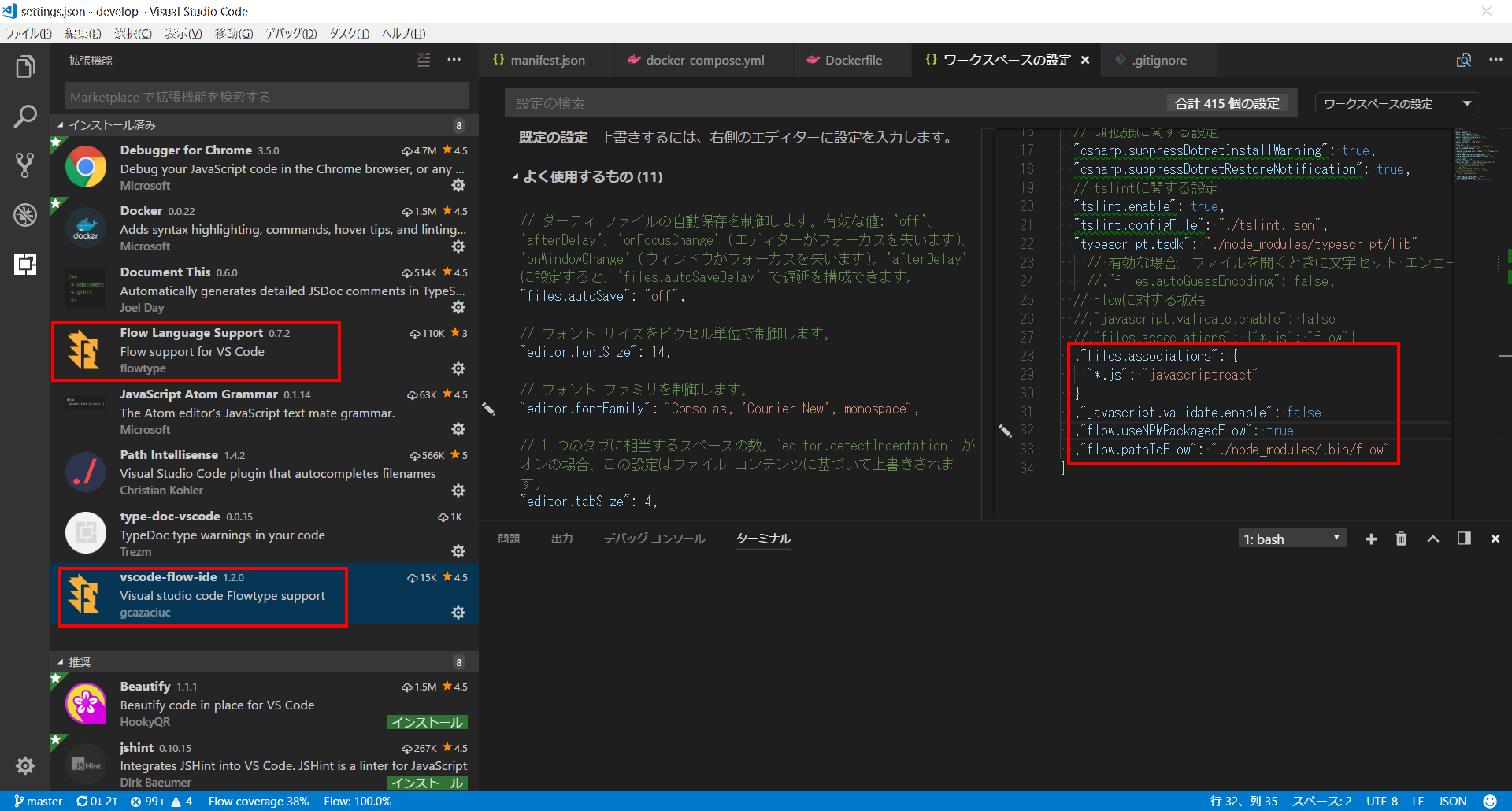1512x811 pixels.
Task: Open the gear menu for Document This
Action: [x=458, y=307]
